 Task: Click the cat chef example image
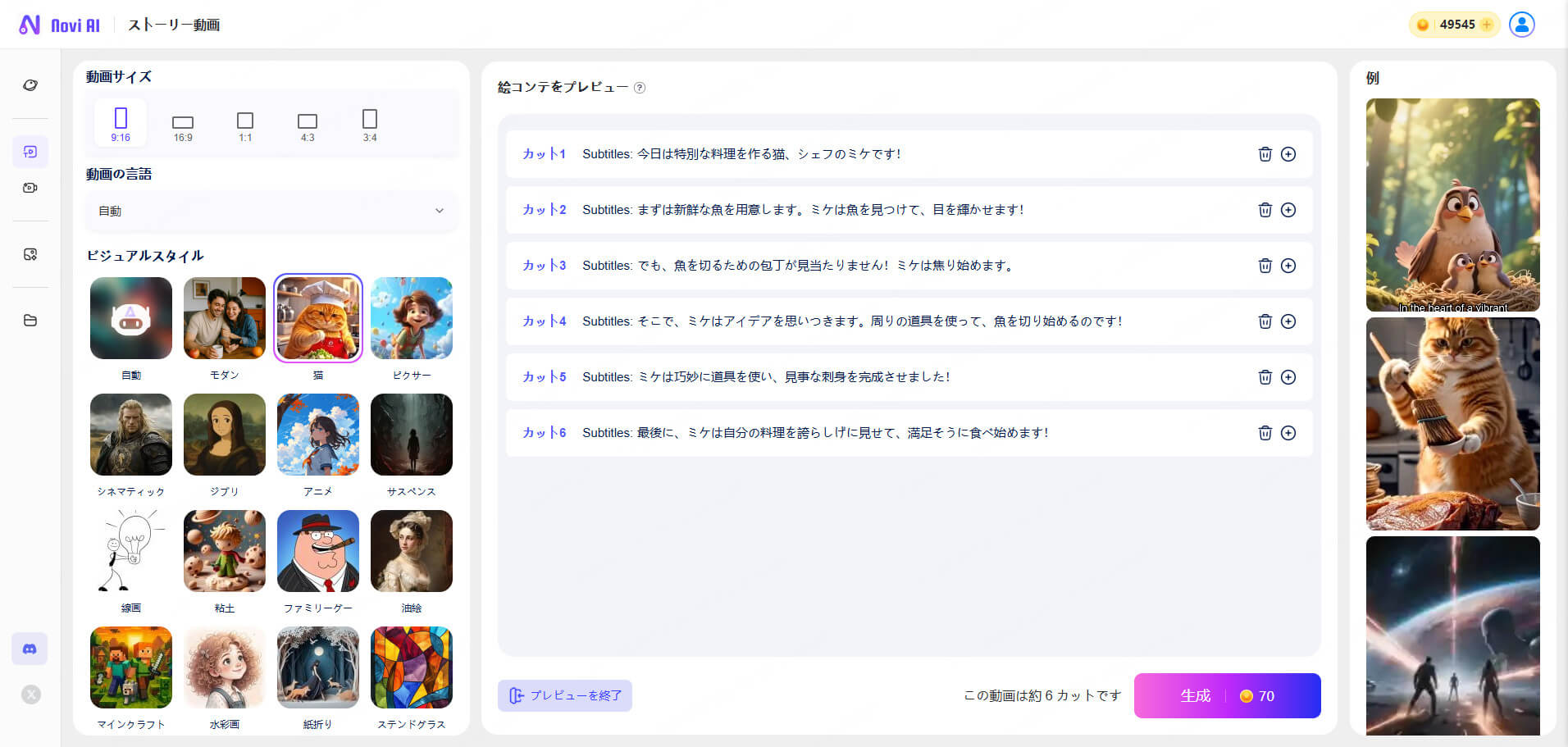[1452, 423]
